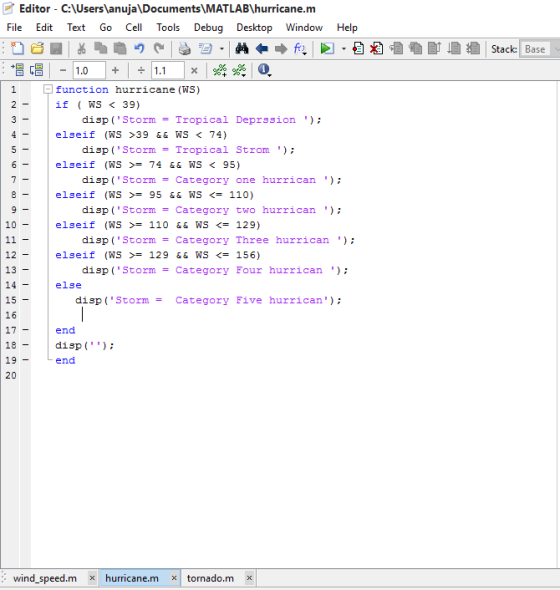Undo the last edit

[x=139, y=49]
